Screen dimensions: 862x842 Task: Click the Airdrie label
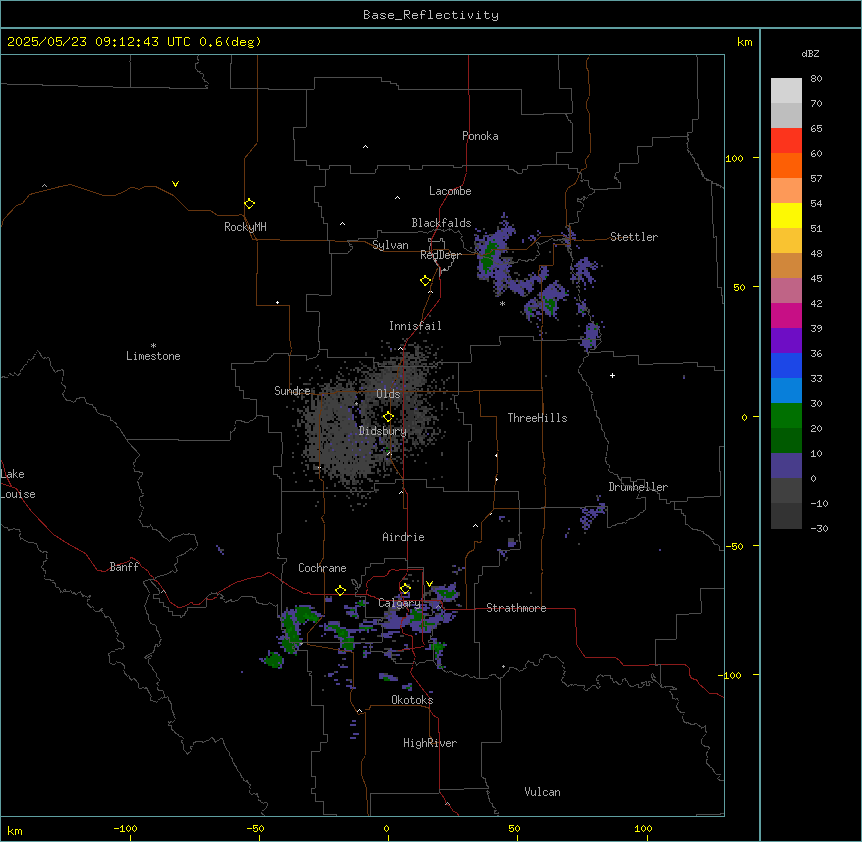(404, 537)
